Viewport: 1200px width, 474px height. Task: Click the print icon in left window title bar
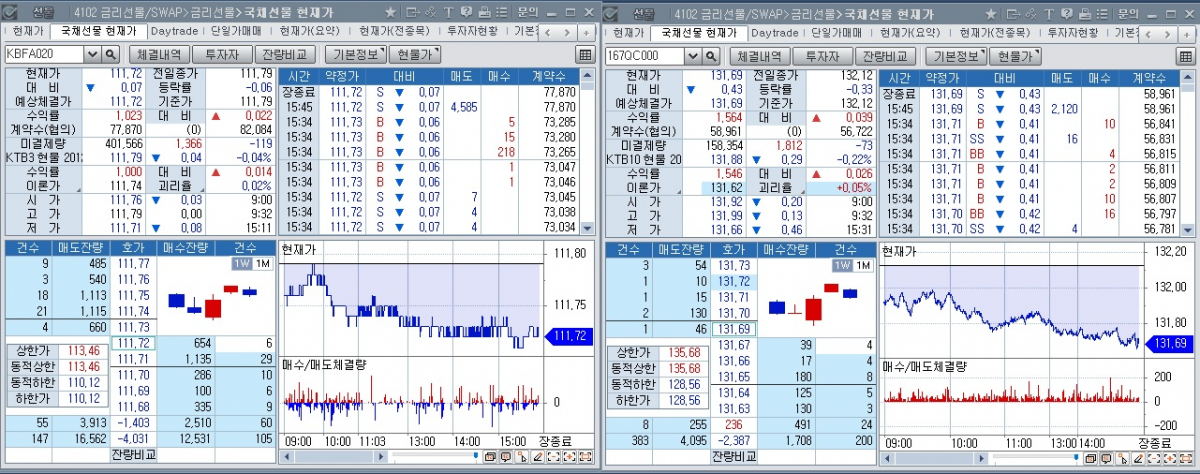tap(484, 12)
